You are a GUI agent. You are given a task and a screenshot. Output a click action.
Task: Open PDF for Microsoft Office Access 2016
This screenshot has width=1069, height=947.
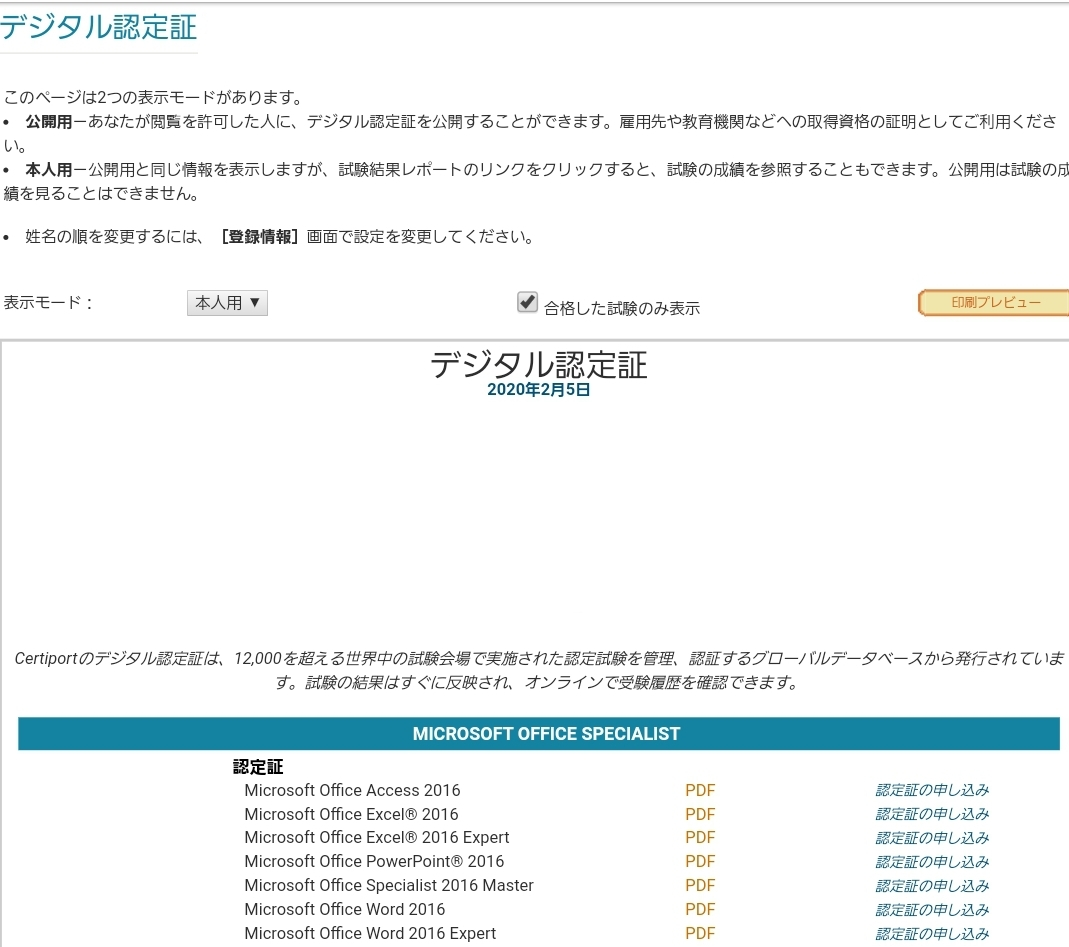[x=699, y=790]
